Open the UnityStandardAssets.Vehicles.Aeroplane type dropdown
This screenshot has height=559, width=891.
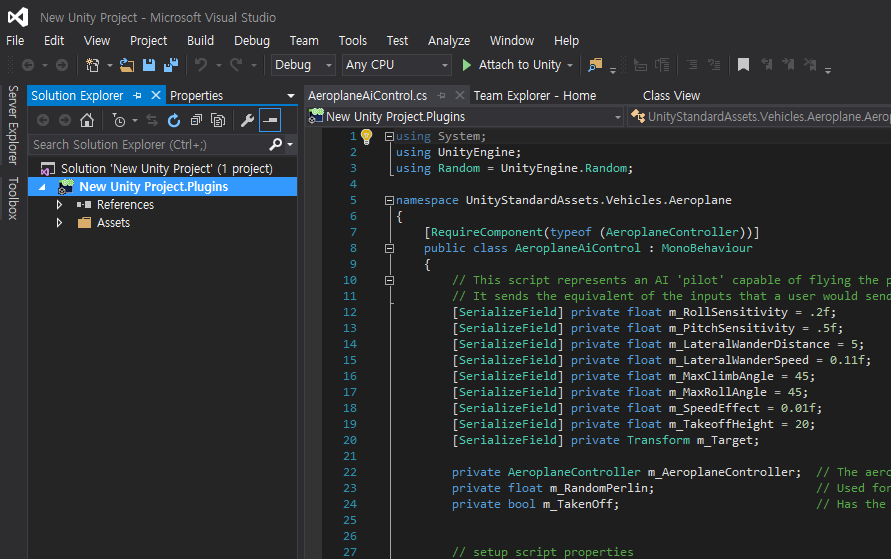[x=760, y=117]
